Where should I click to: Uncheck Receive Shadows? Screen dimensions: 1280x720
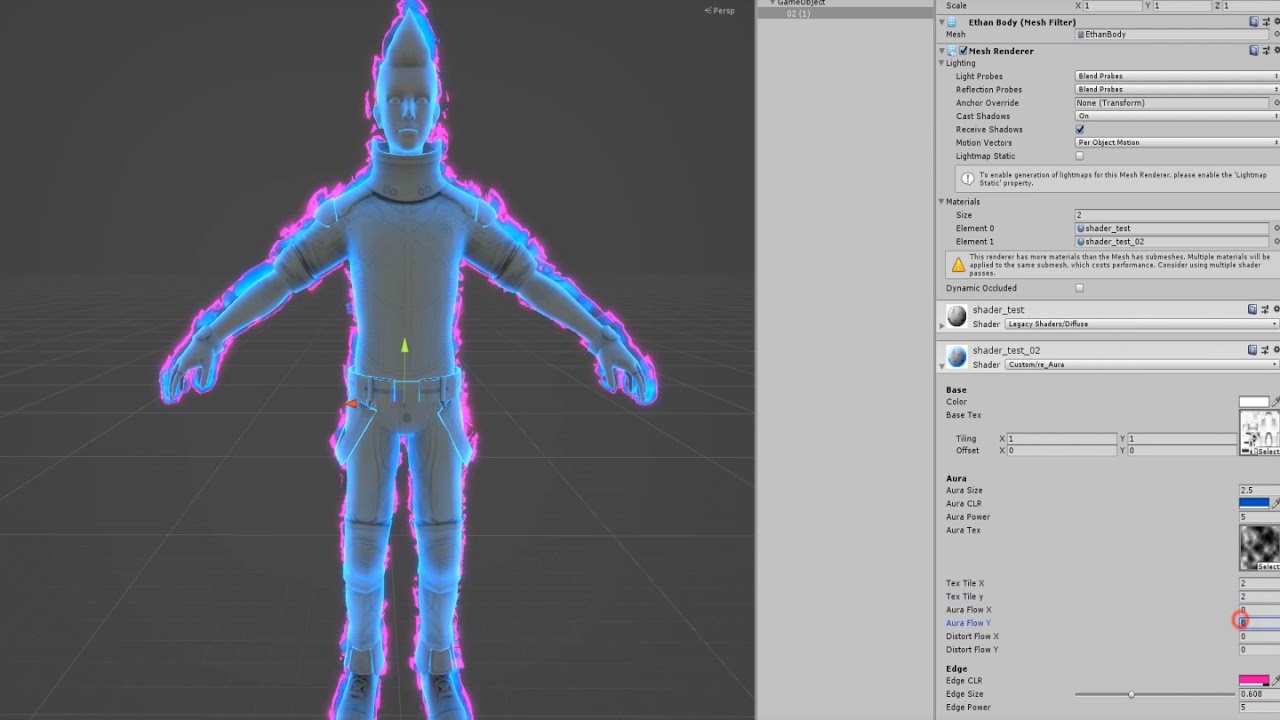tap(1079, 129)
